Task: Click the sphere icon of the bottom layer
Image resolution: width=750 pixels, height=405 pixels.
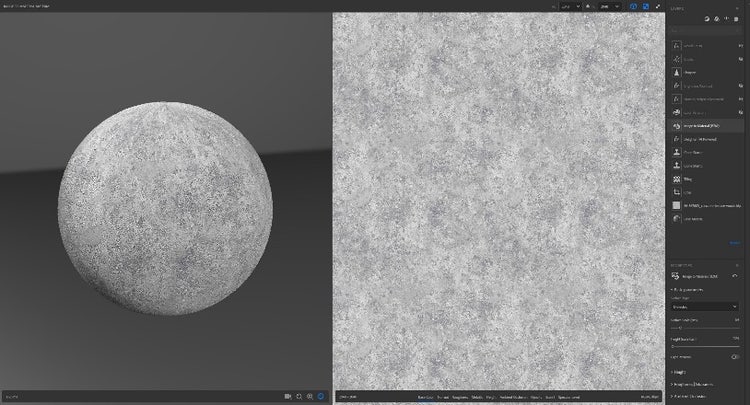Action: point(676,219)
